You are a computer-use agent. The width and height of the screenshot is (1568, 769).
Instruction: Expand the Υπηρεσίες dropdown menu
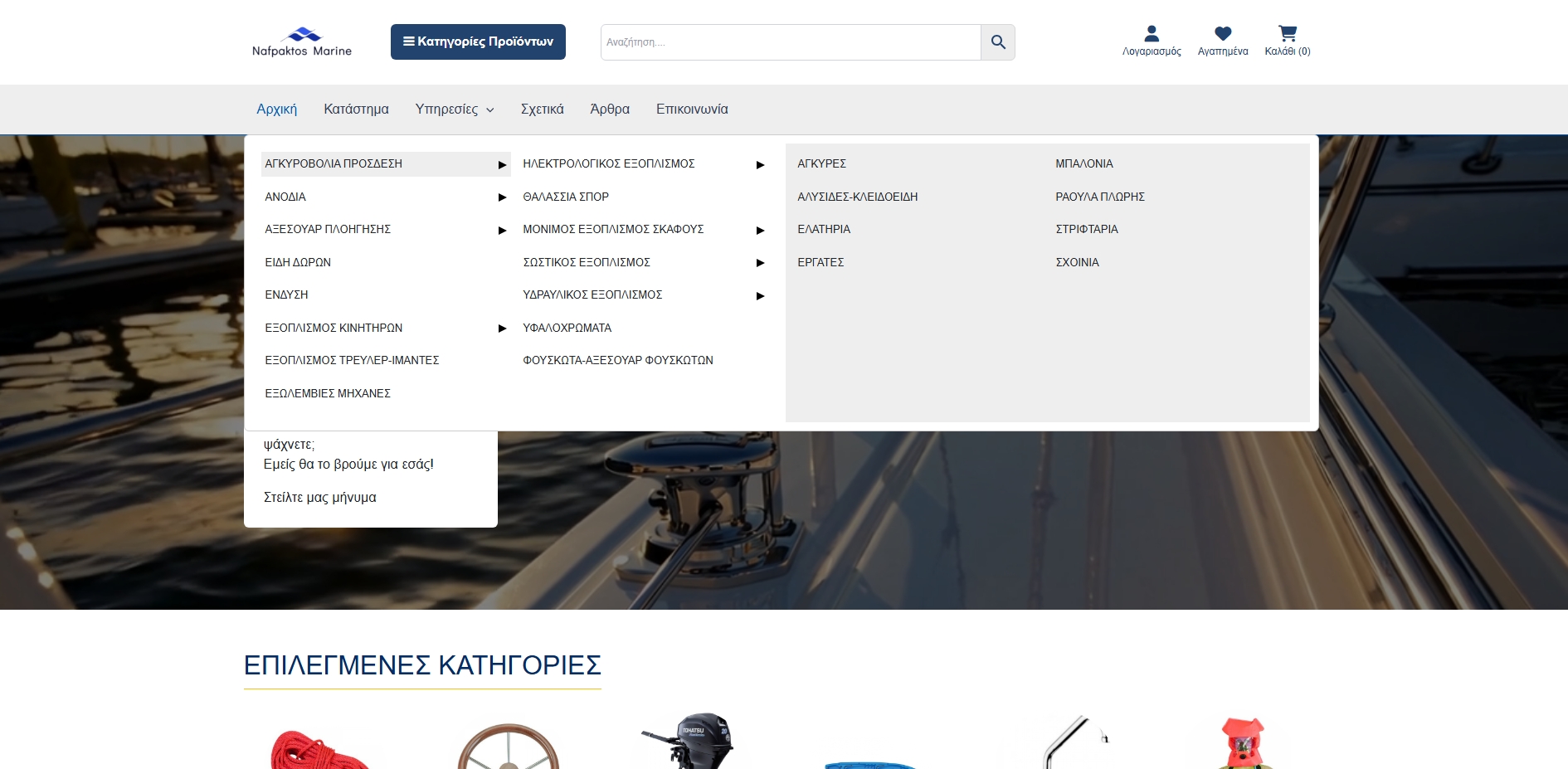(x=455, y=110)
